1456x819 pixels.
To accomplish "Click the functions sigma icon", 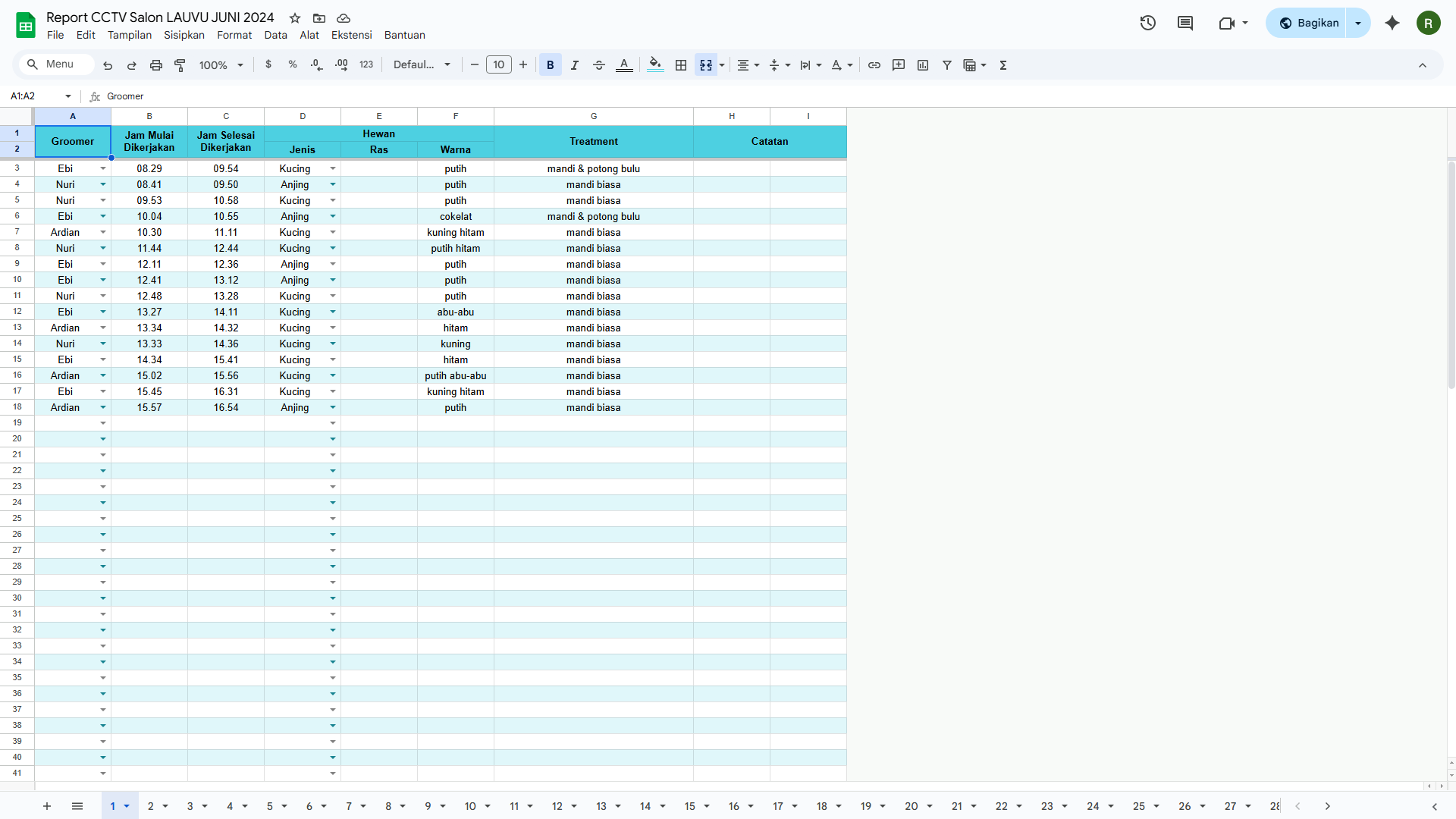I will [1003, 65].
